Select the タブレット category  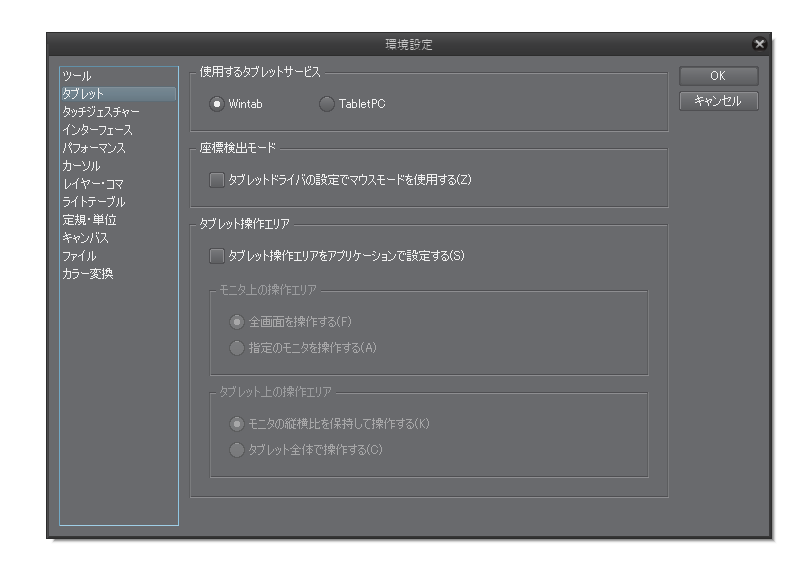click(x=84, y=94)
